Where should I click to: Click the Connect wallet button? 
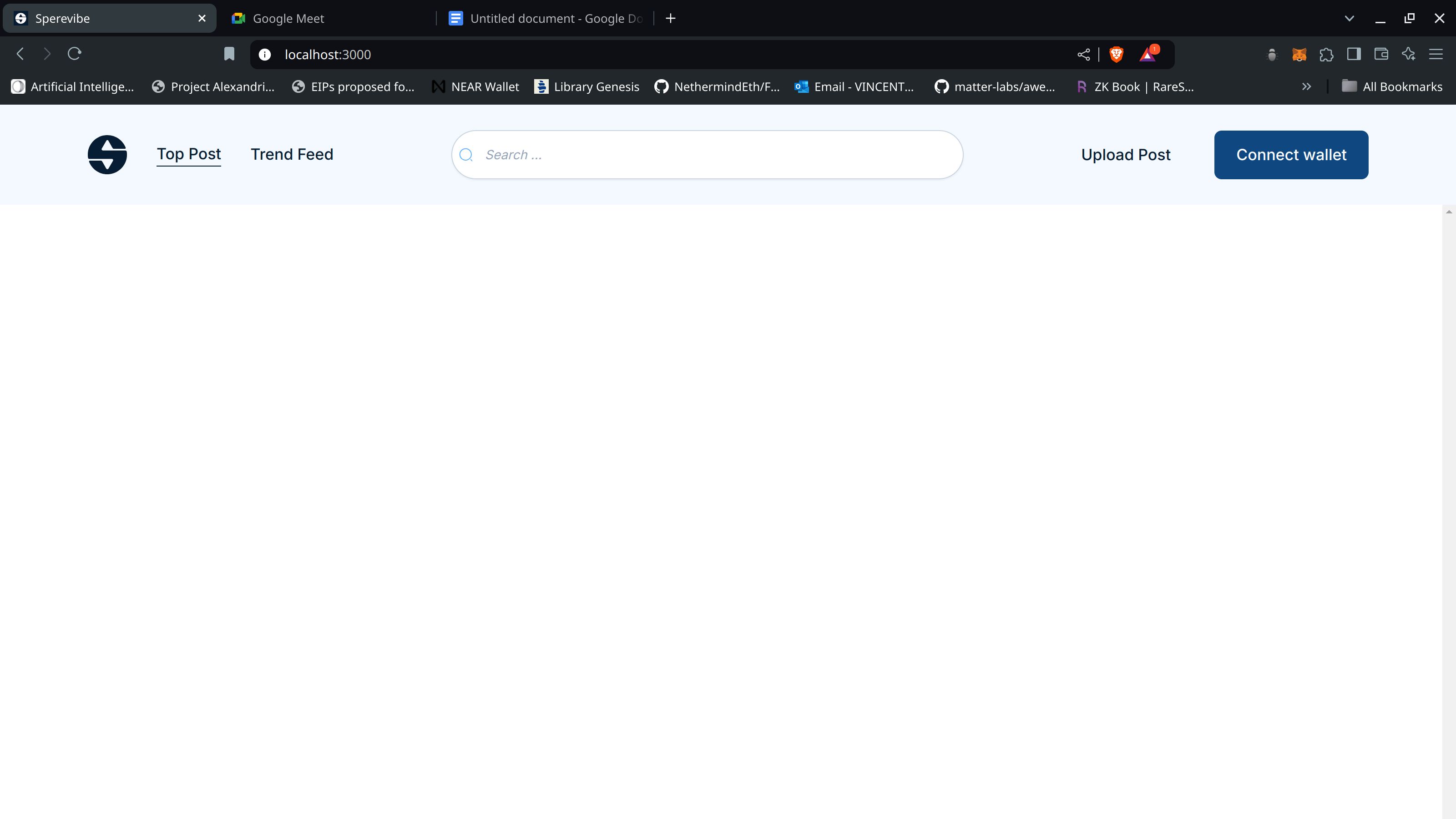[x=1291, y=154]
